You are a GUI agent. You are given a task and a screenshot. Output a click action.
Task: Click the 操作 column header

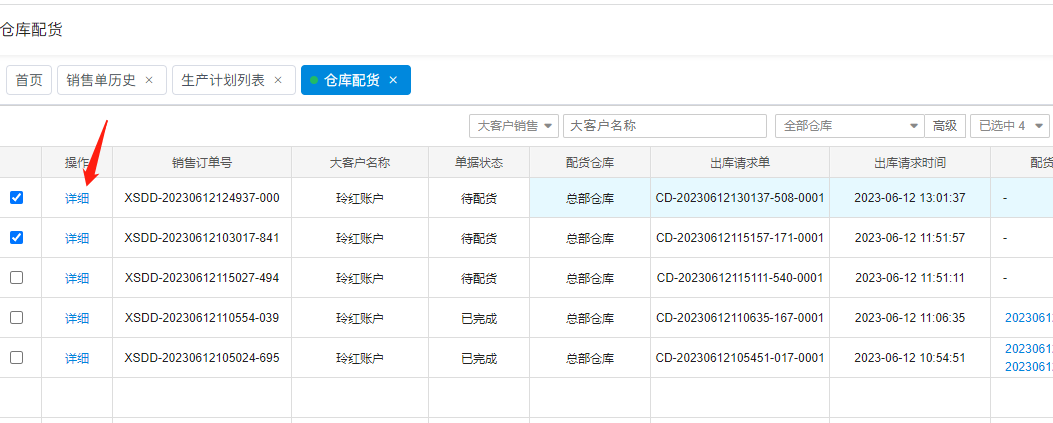[77, 162]
